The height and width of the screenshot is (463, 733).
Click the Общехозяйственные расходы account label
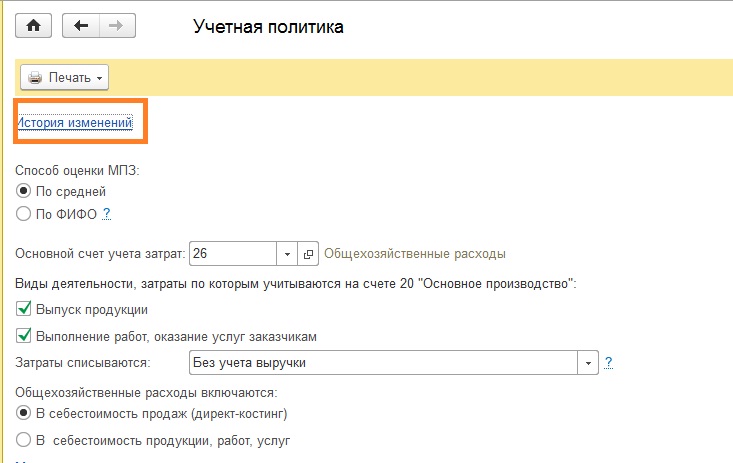click(415, 254)
